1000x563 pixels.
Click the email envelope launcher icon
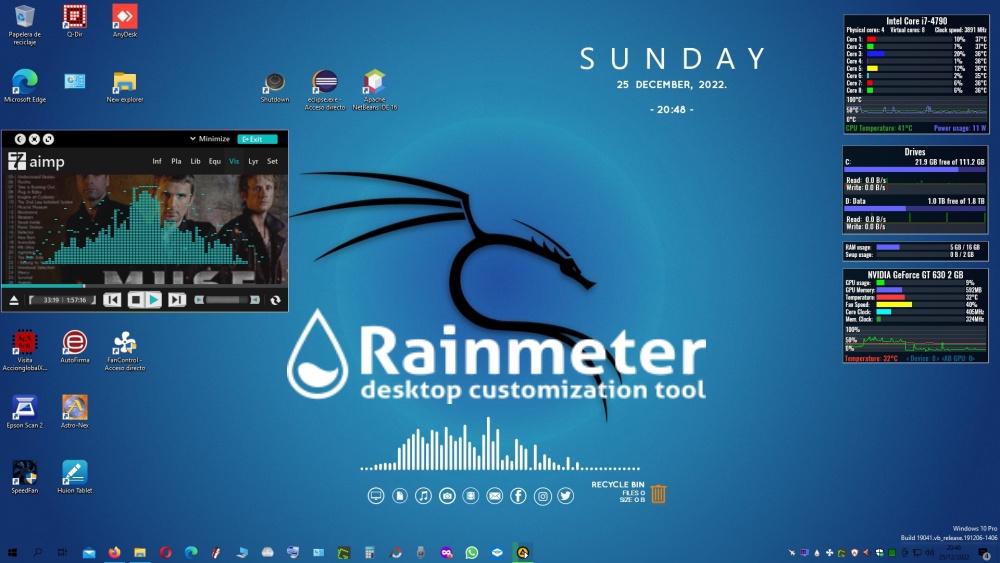coord(495,495)
